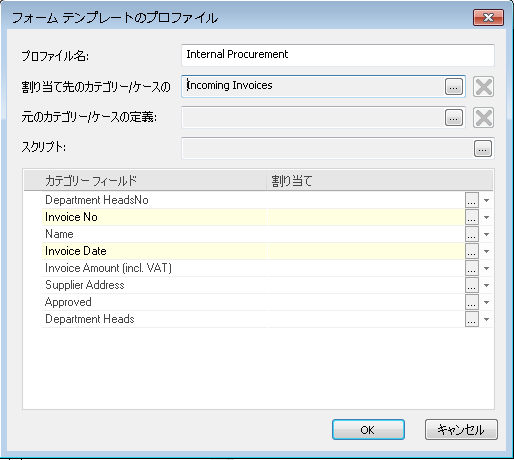Expand assignment dropdown for Department Heads

486,319
